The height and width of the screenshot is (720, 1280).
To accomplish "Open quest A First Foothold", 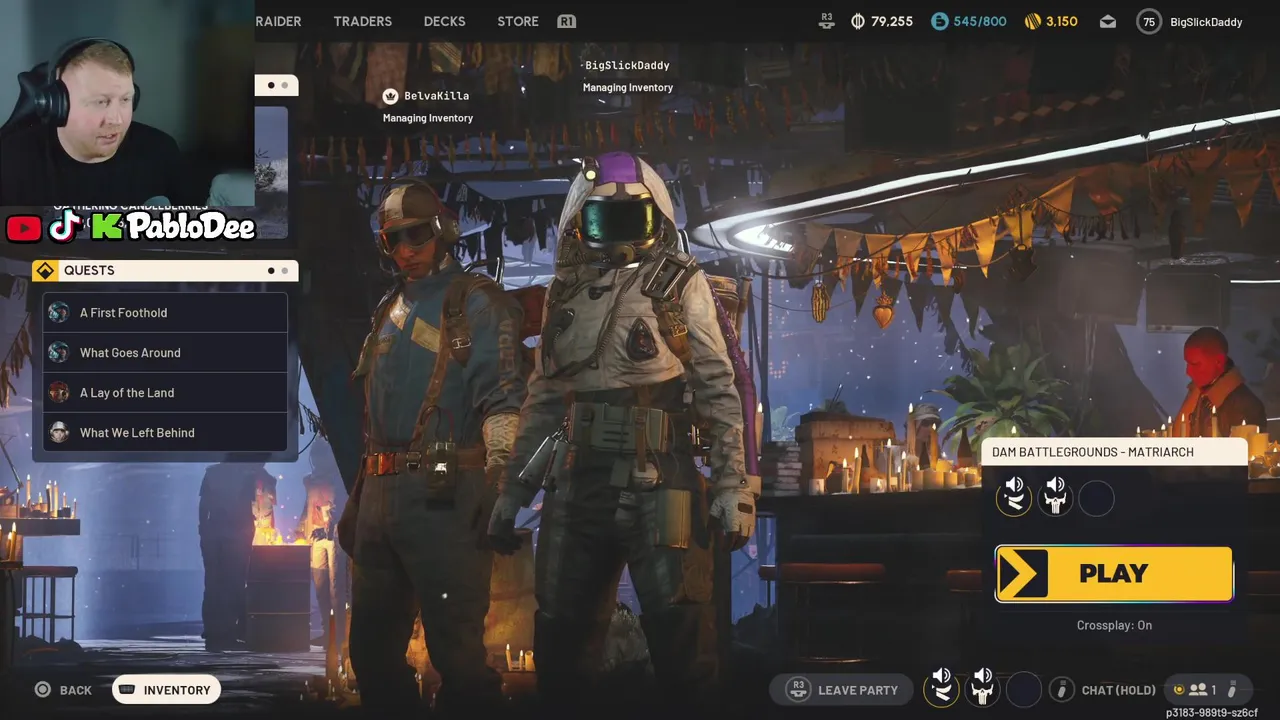I will 165,313.
